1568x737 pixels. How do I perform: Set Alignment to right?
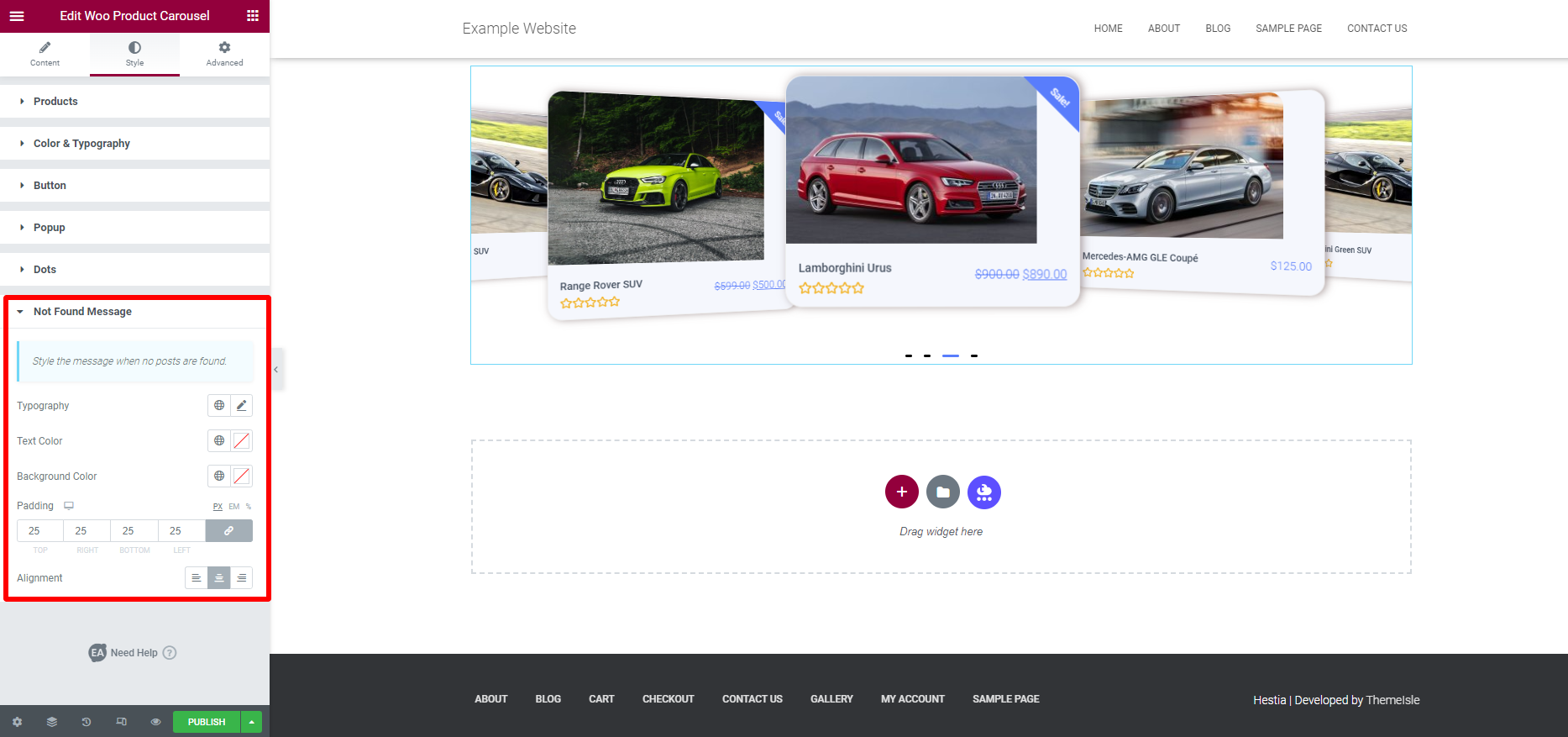point(242,578)
